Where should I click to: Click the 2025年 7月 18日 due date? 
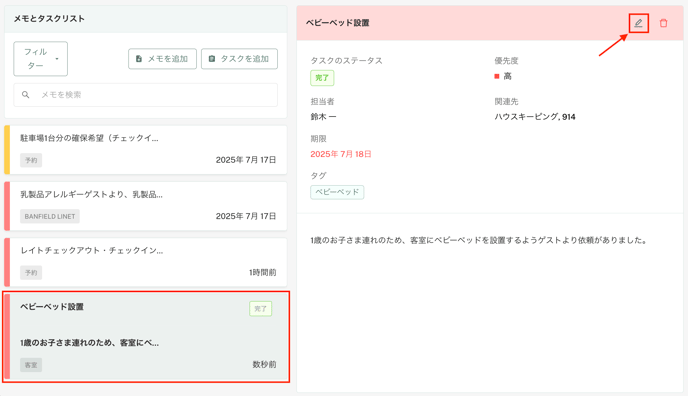(341, 154)
